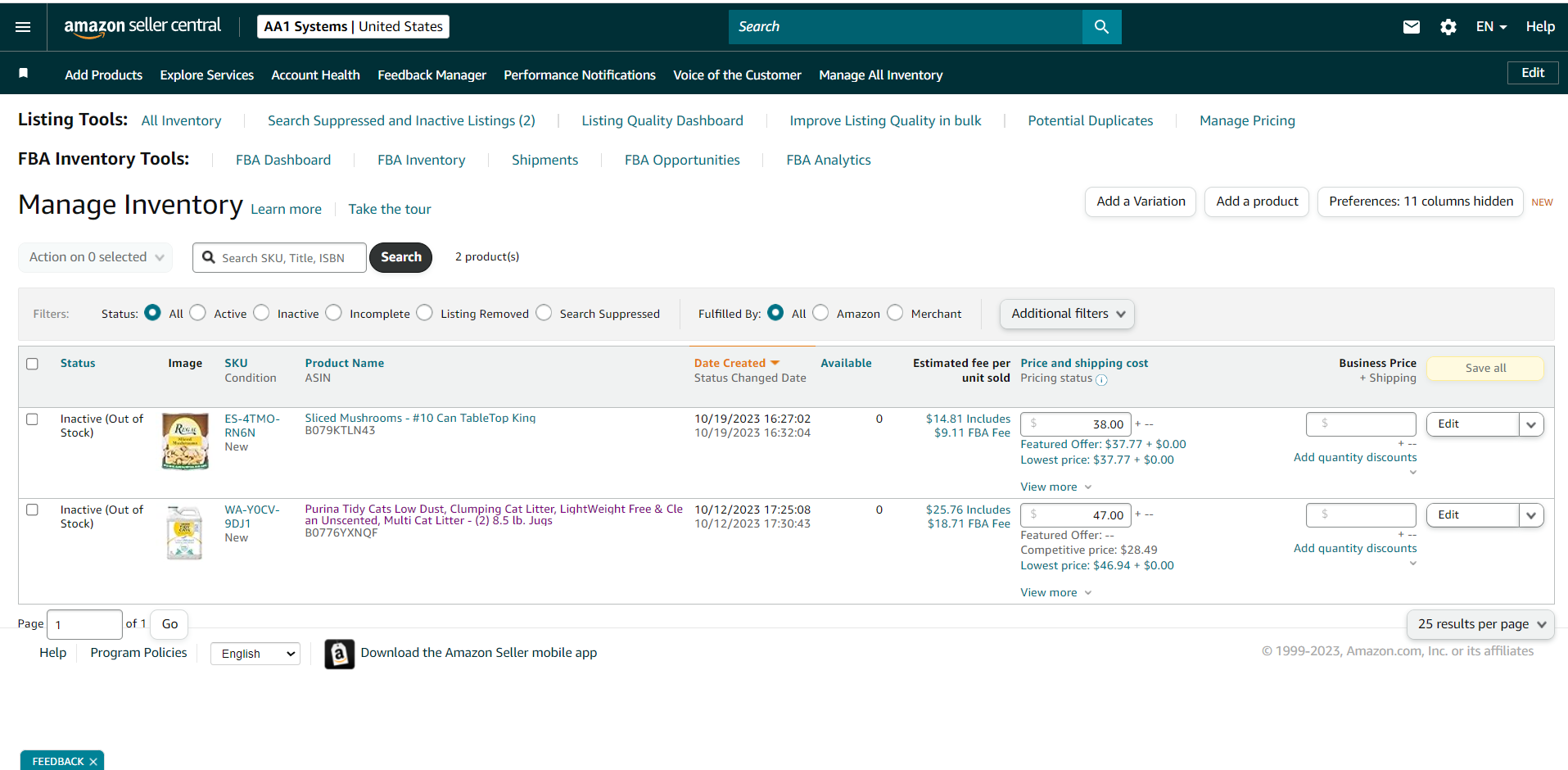Open Edit dropdown arrow for Purina Tidy Cats

pyautogui.click(x=1531, y=515)
